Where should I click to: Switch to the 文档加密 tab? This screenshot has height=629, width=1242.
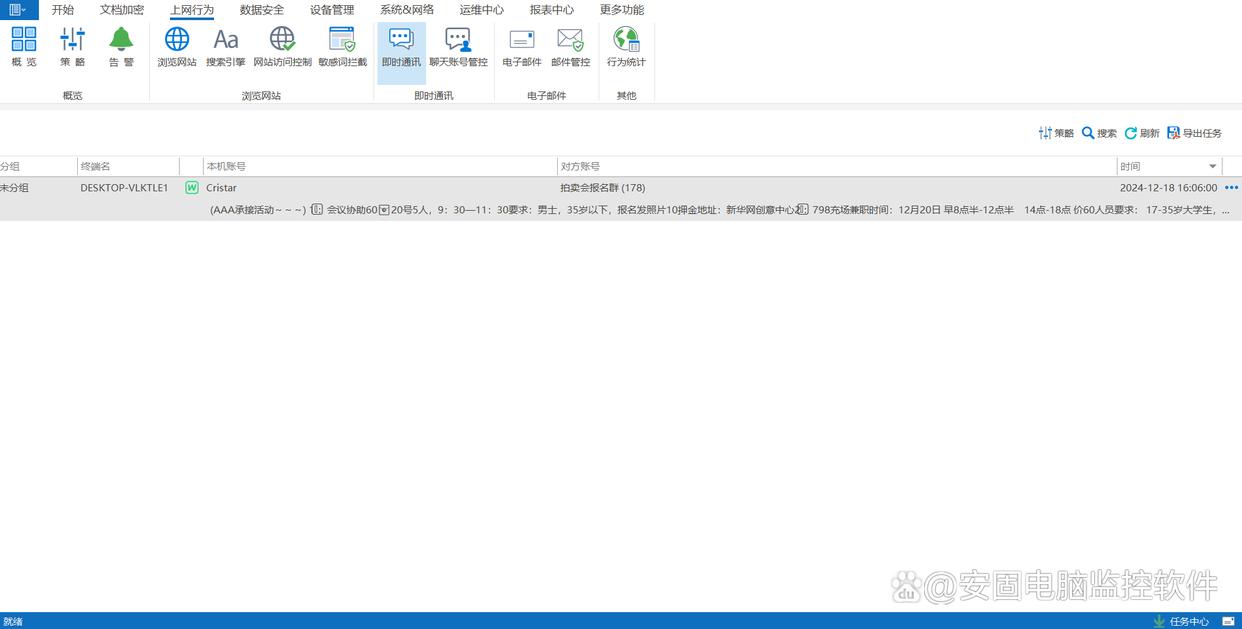pos(122,10)
